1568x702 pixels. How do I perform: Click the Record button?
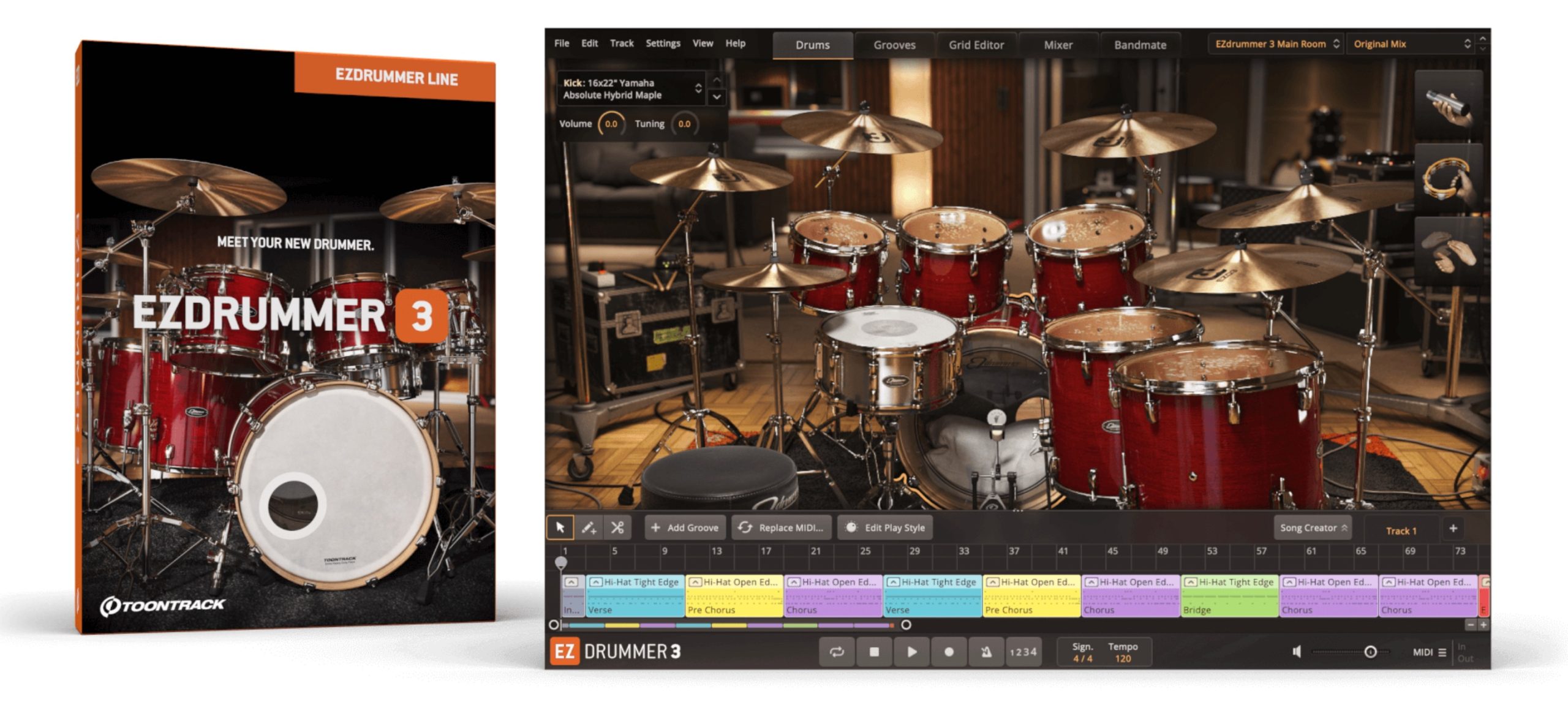pyautogui.click(x=949, y=652)
